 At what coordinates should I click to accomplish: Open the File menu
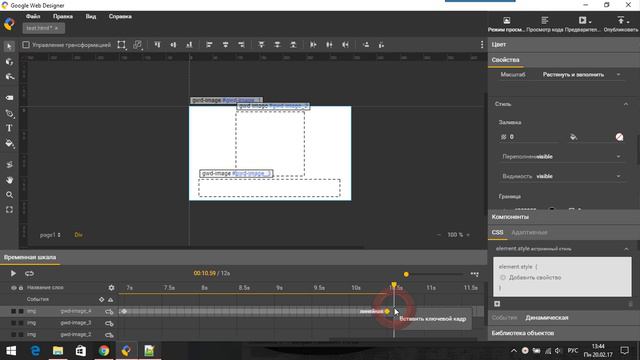pyautogui.click(x=33, y=16)
